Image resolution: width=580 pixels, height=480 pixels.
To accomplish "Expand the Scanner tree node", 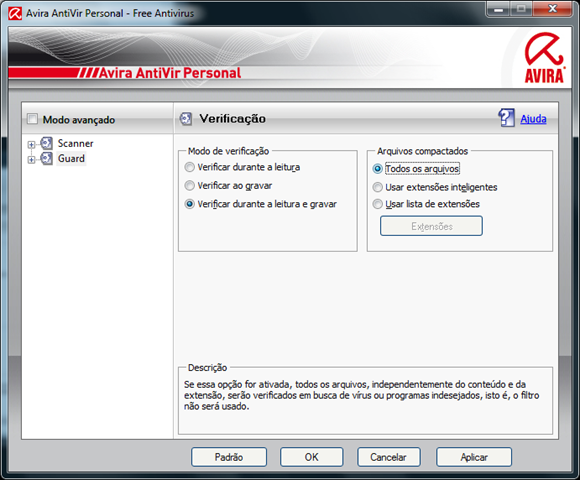I will [31, 145].
